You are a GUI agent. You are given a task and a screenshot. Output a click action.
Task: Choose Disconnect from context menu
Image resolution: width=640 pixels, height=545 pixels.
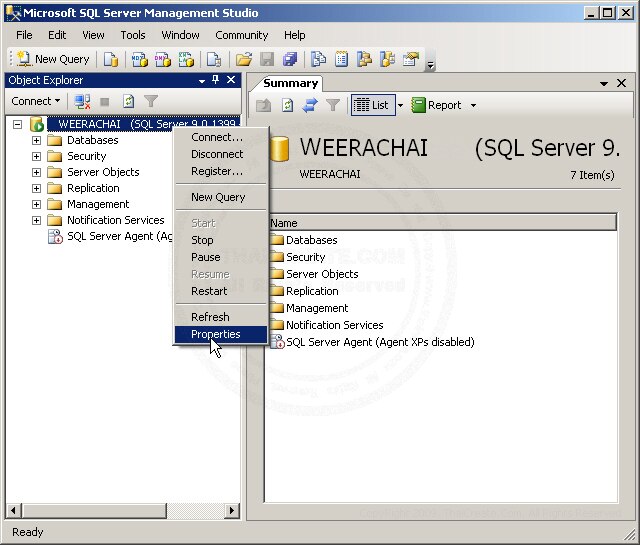point(220,154)
